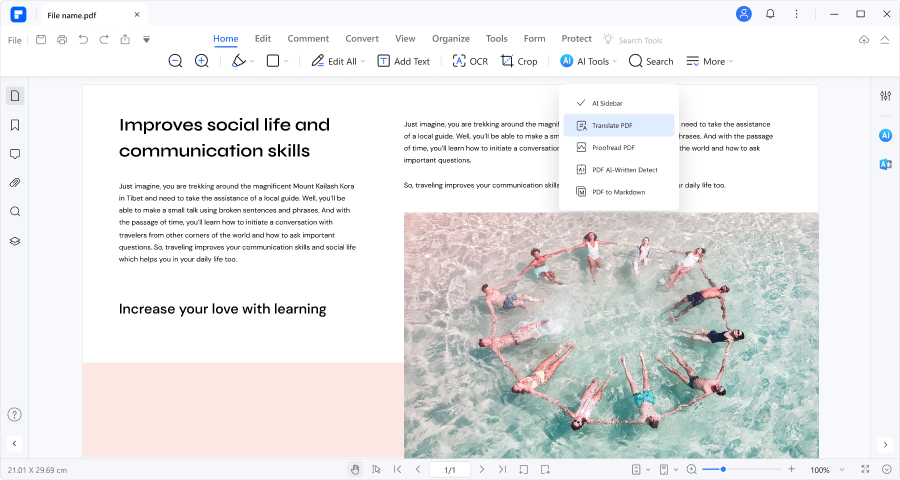The image size is (900, 480).
Task: Expand the Edit All dropdown
Action: [x=364, y=61]
